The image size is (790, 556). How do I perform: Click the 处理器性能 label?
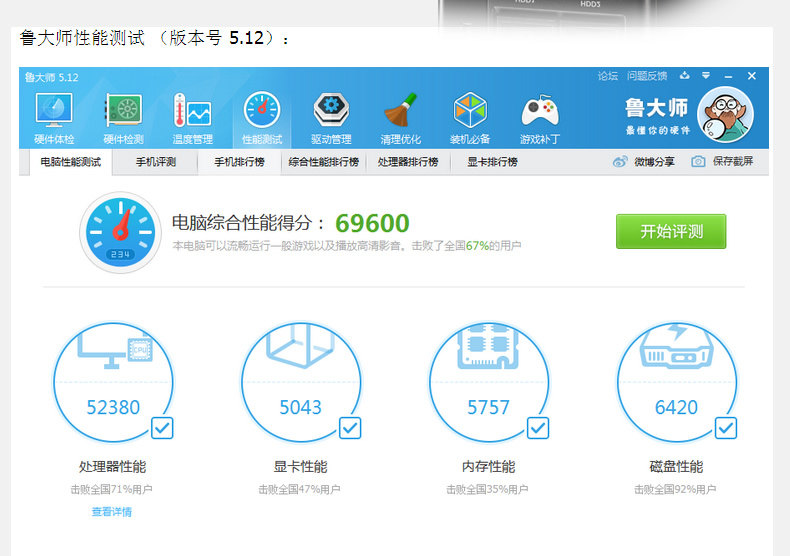[112, 466]
